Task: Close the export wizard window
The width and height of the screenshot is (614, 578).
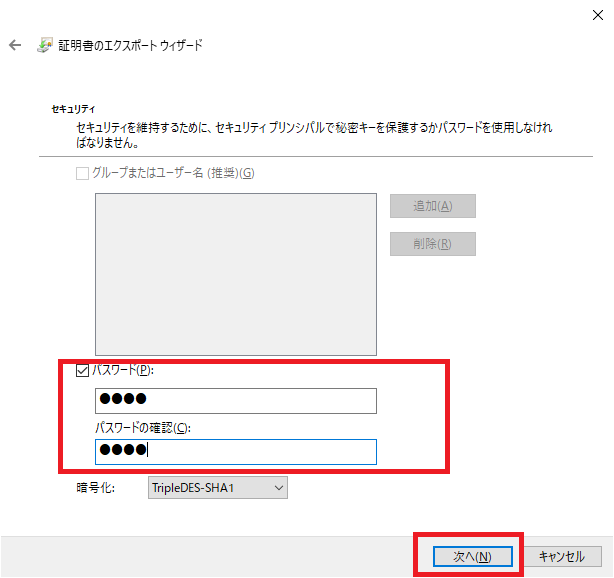Action: point(598,15)
